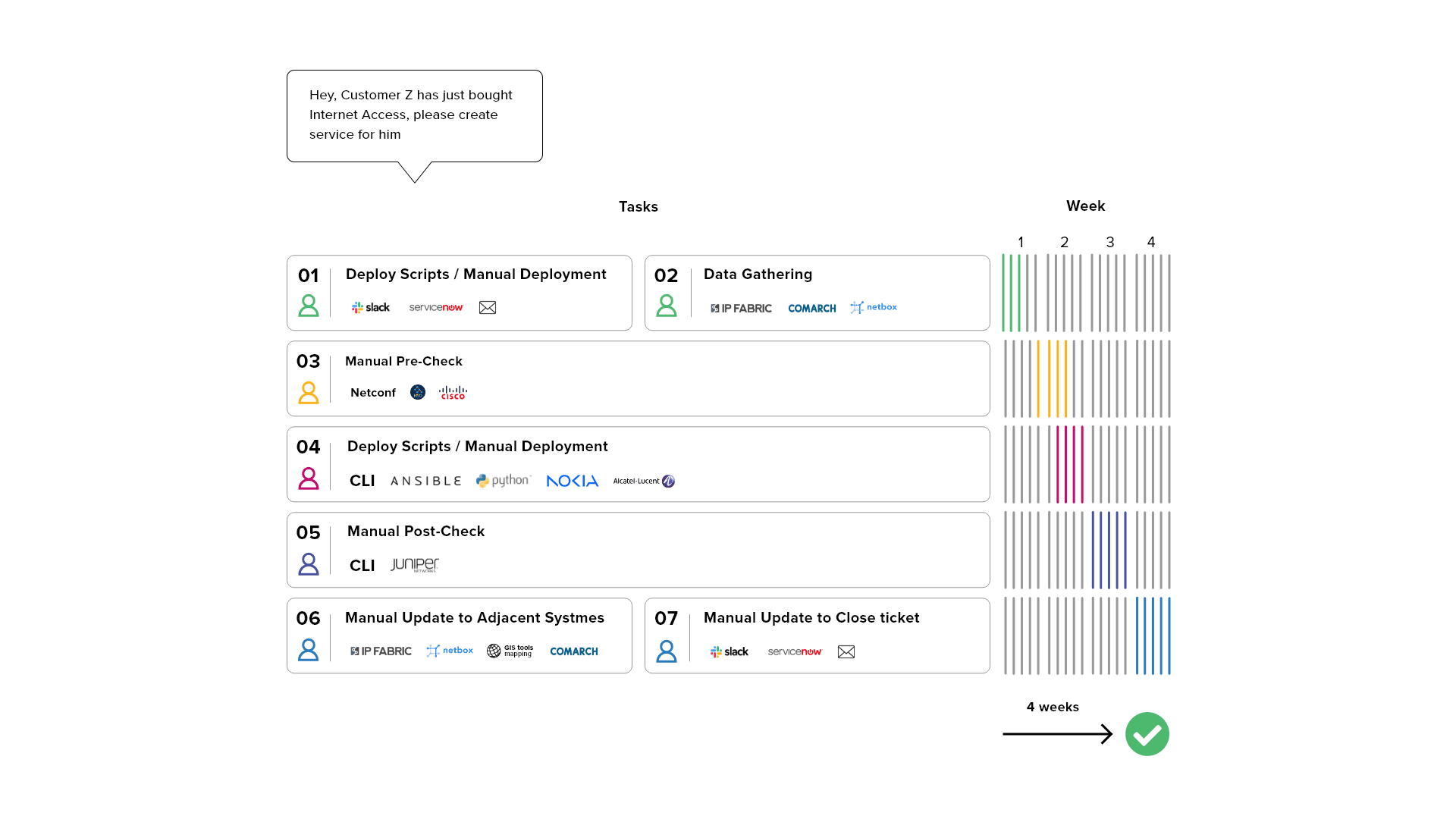Click the Python logo in task 04
This screenshot has width=1456, height=819.
pos(504,481)
